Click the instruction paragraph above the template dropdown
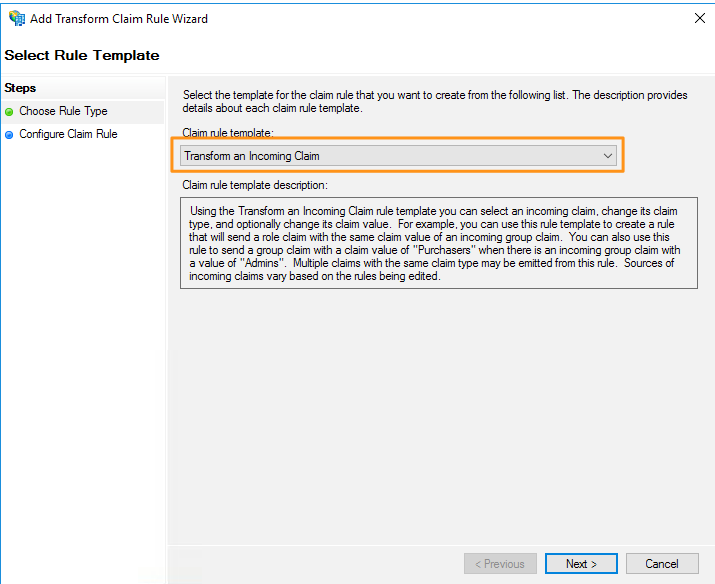 coord(435,102)
